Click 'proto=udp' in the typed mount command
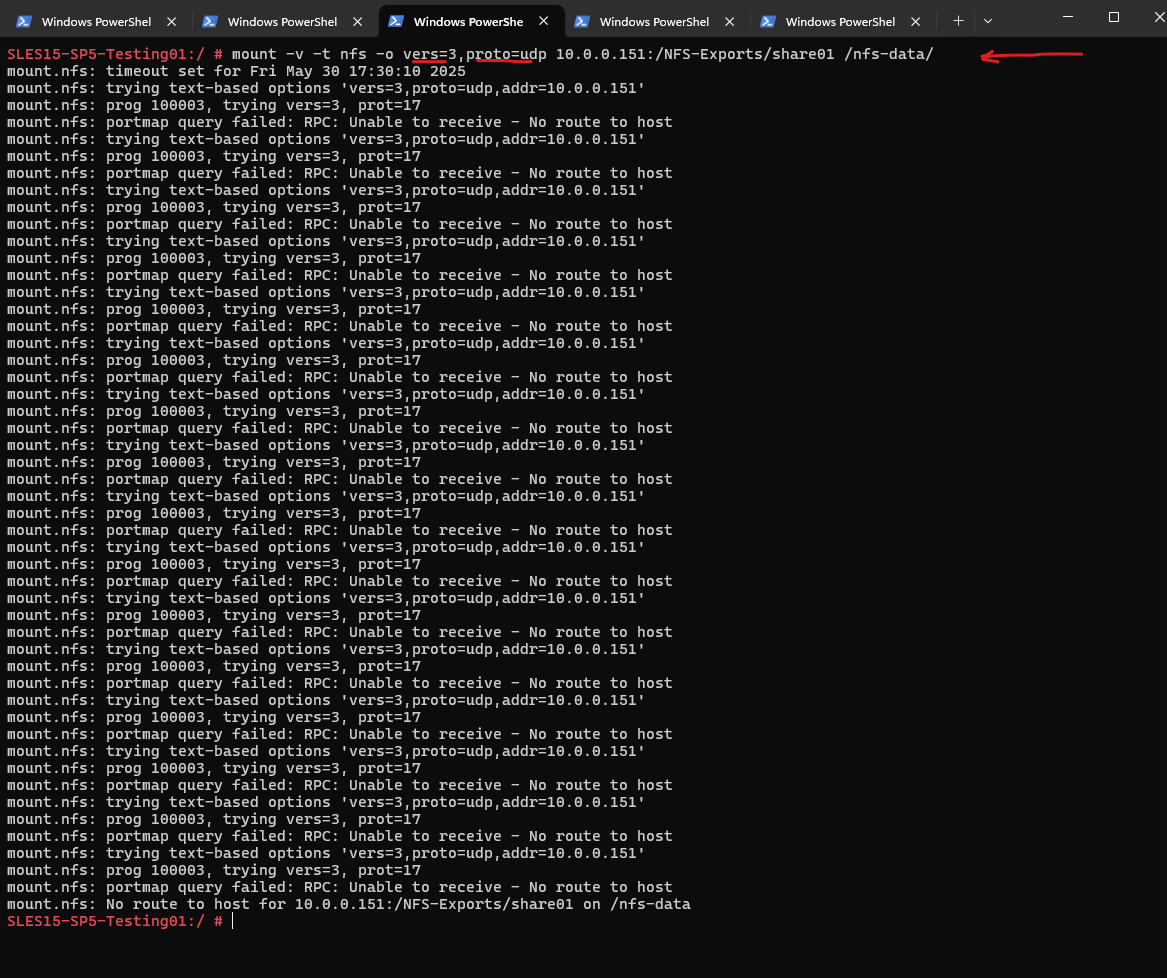The width and height of the screenshot is (1167, 978). click(x=506, y=54)
